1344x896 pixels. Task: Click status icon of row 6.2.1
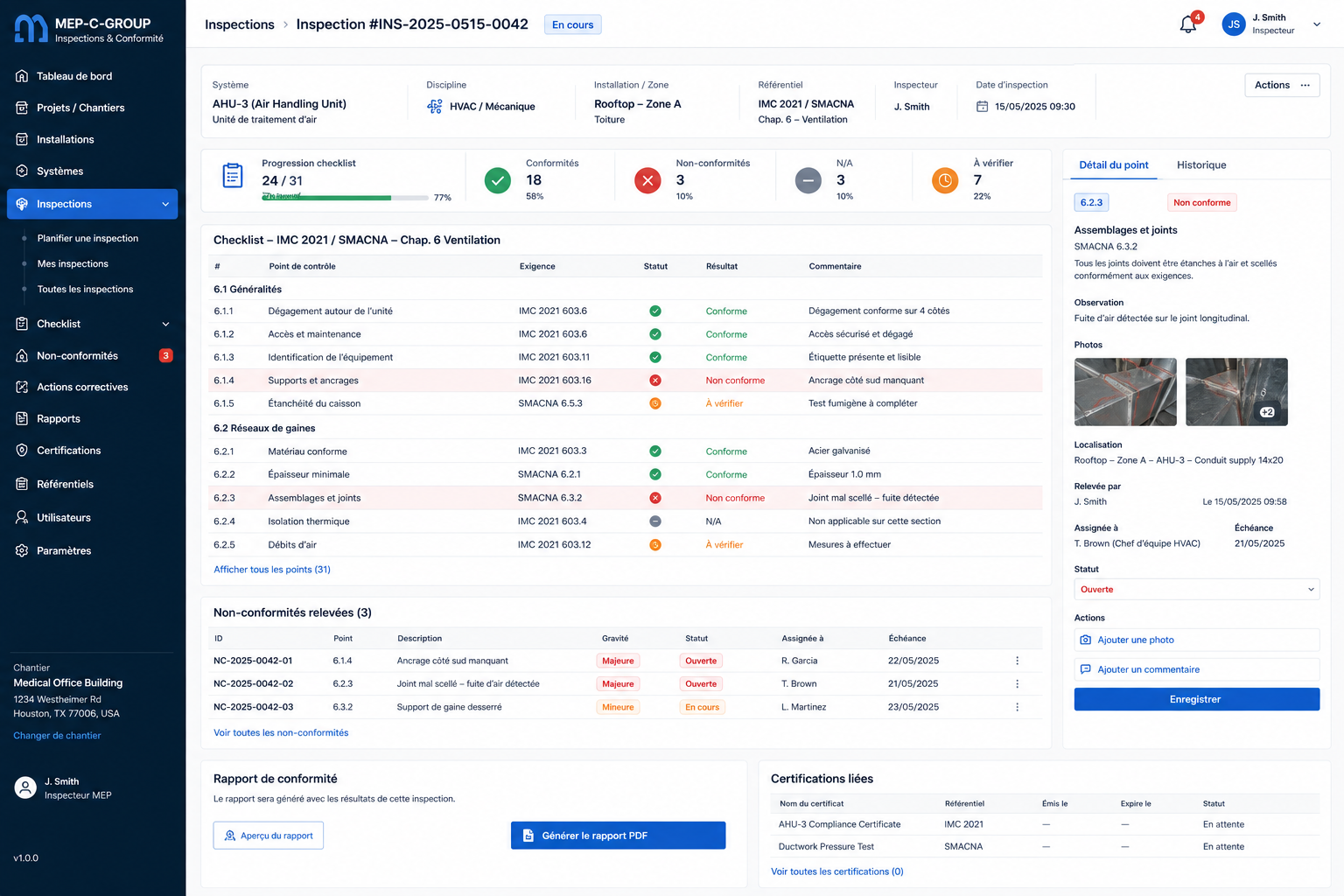point(655,451)
